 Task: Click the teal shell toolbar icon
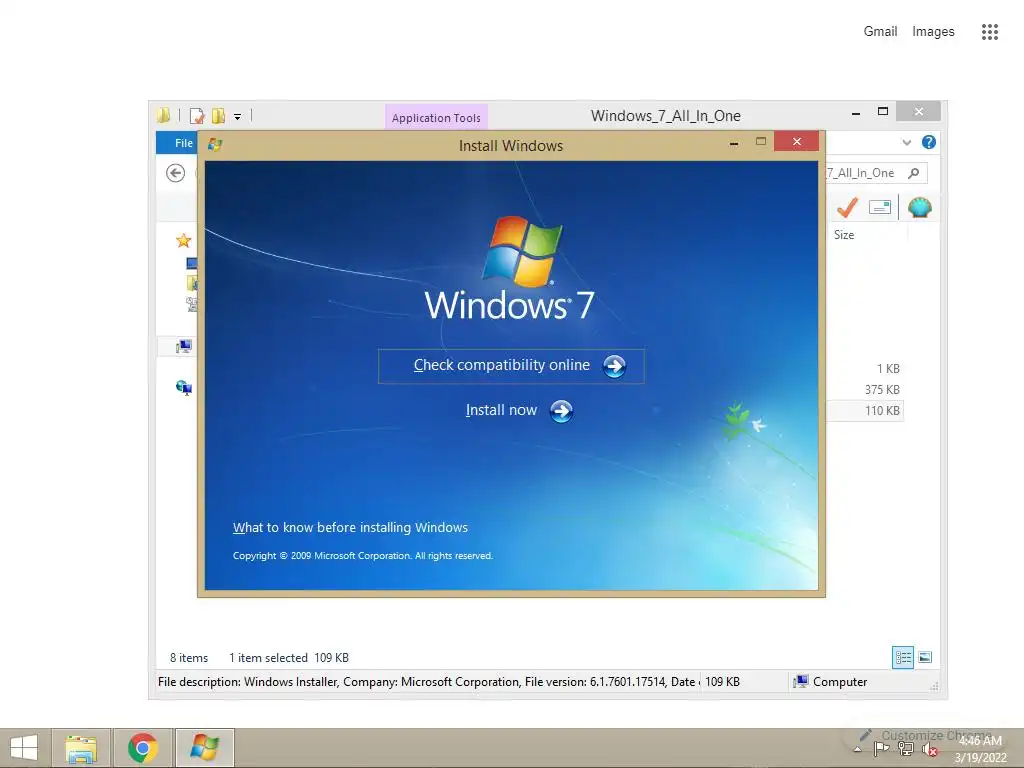click(x=920, y=208)
